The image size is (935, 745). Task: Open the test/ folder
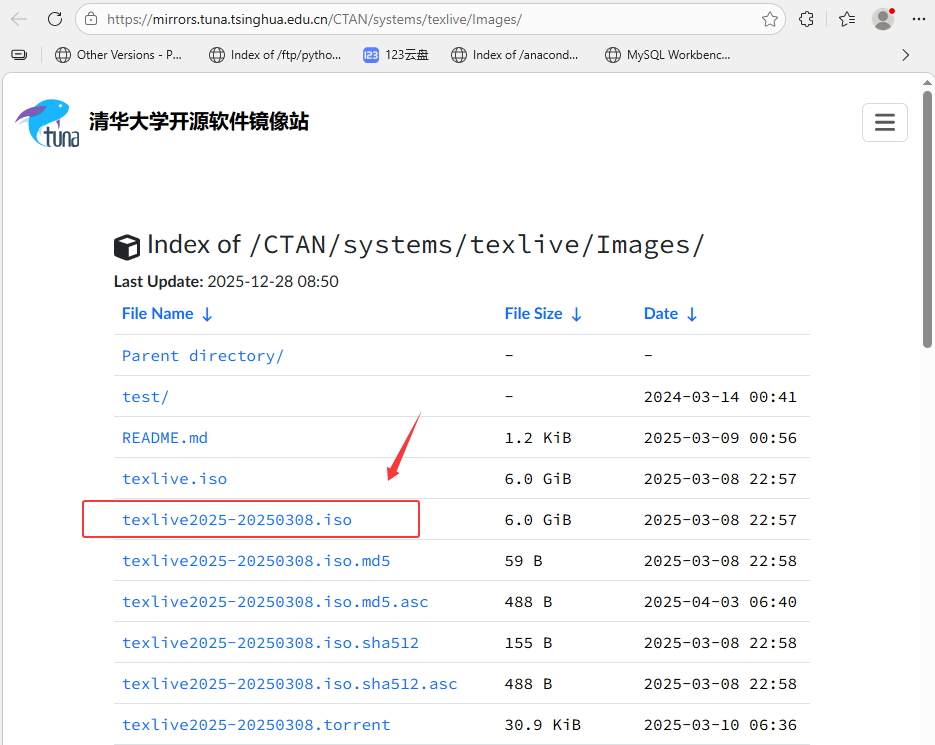point(145,397)
